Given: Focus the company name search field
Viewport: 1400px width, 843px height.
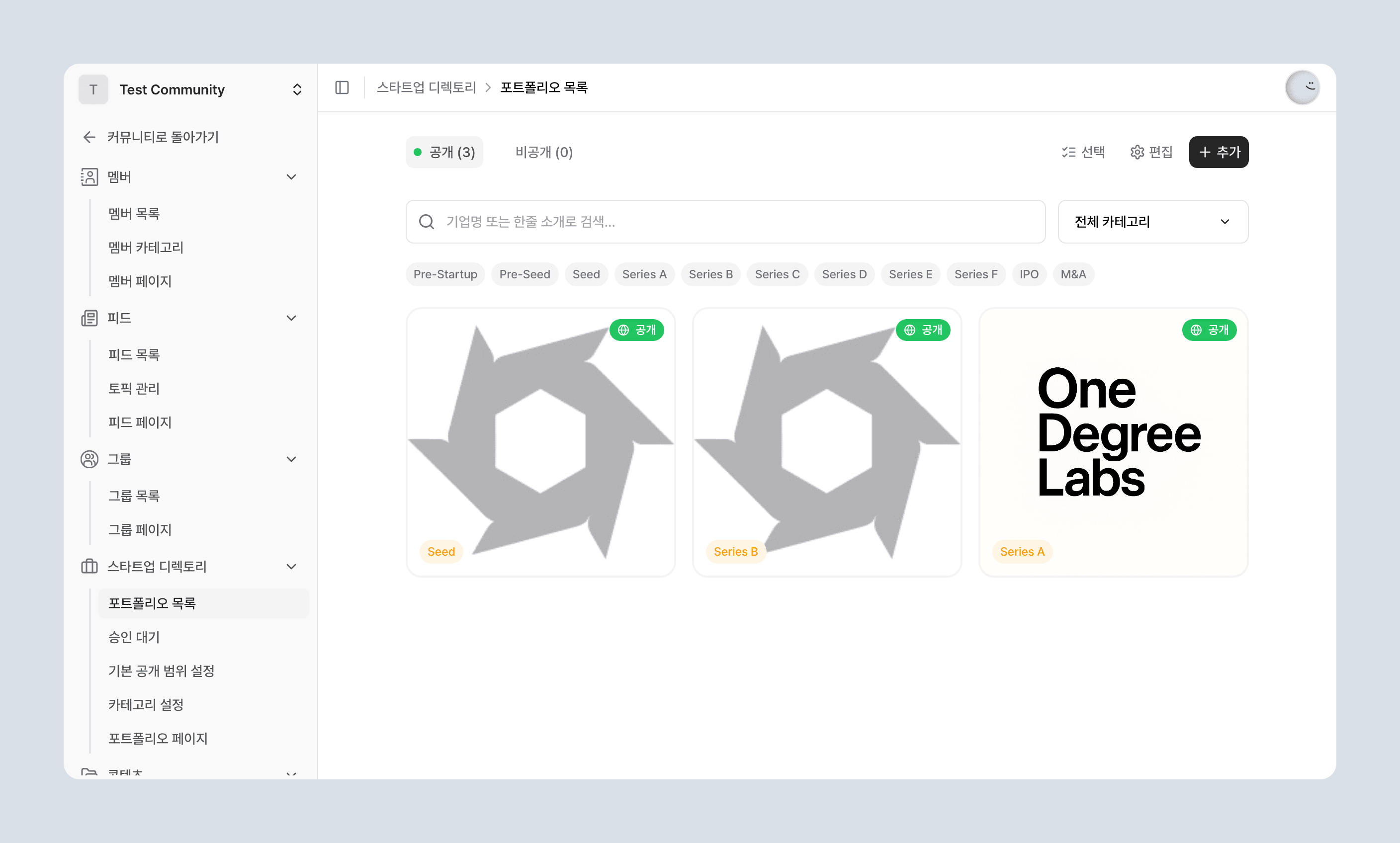Looking at the screenshot, I should [x=725, y=222].
